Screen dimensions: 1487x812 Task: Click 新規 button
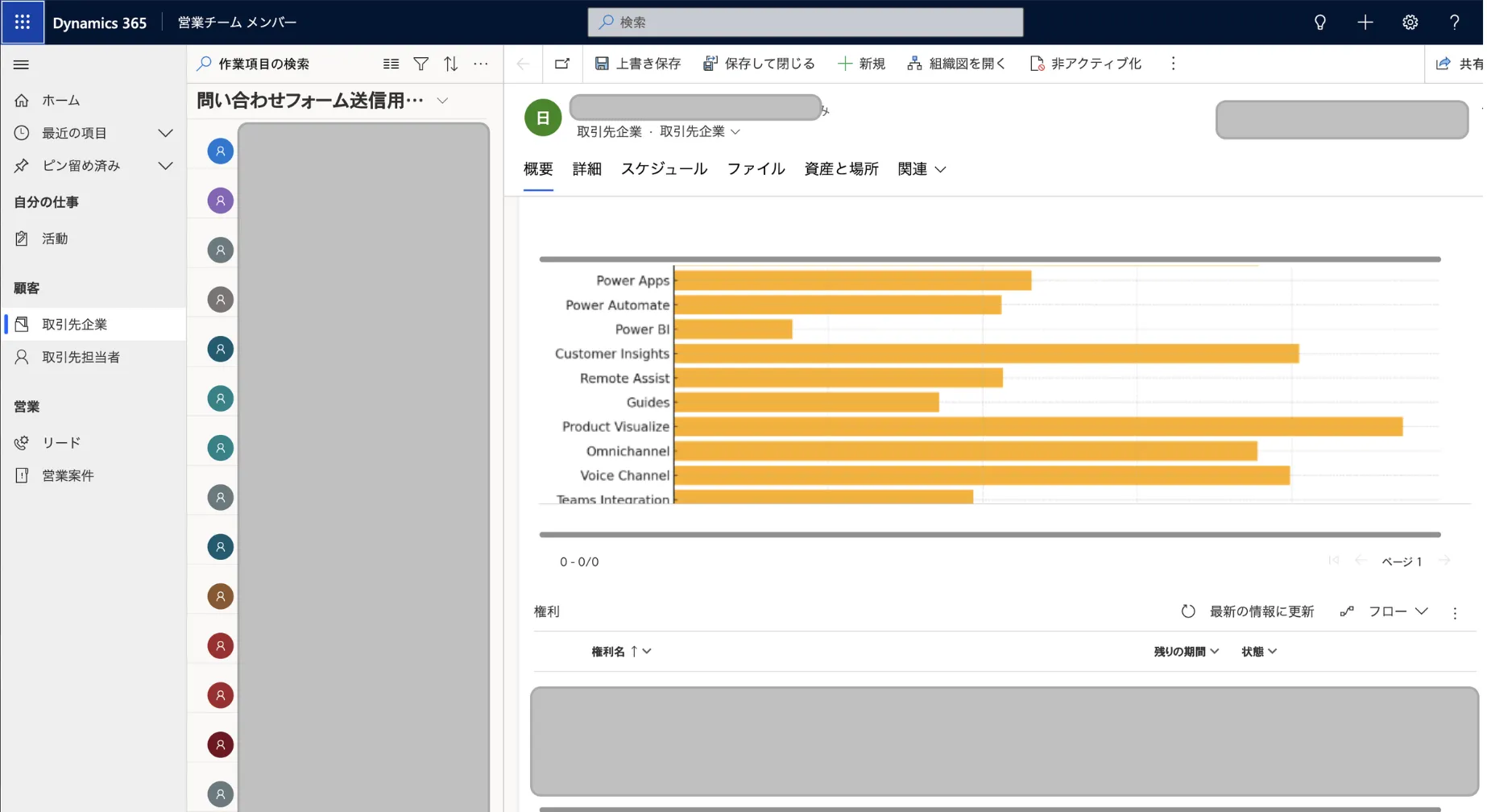pyautogui.click(x=862, y=64)
